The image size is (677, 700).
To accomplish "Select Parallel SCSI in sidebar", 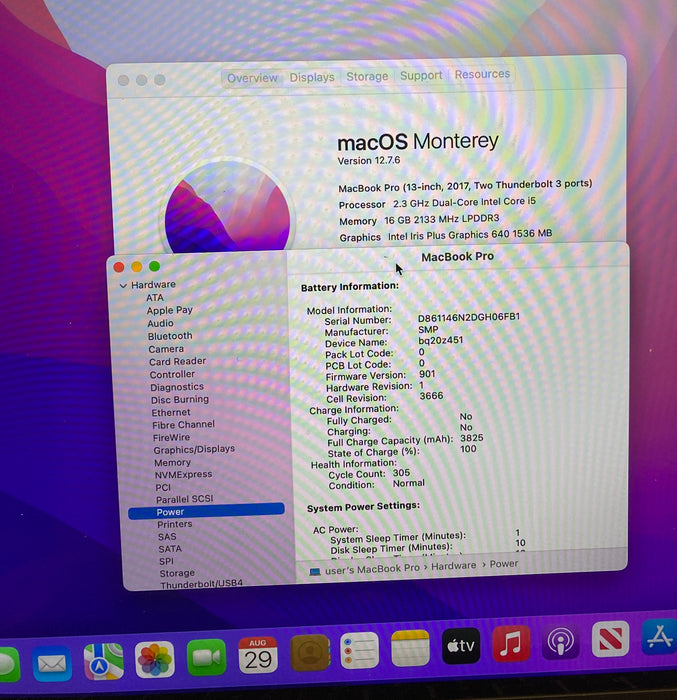I will click(184, 499).
